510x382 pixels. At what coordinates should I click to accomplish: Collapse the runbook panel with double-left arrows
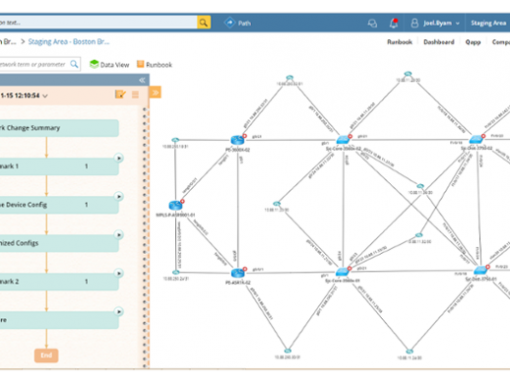tap(142, 80)
